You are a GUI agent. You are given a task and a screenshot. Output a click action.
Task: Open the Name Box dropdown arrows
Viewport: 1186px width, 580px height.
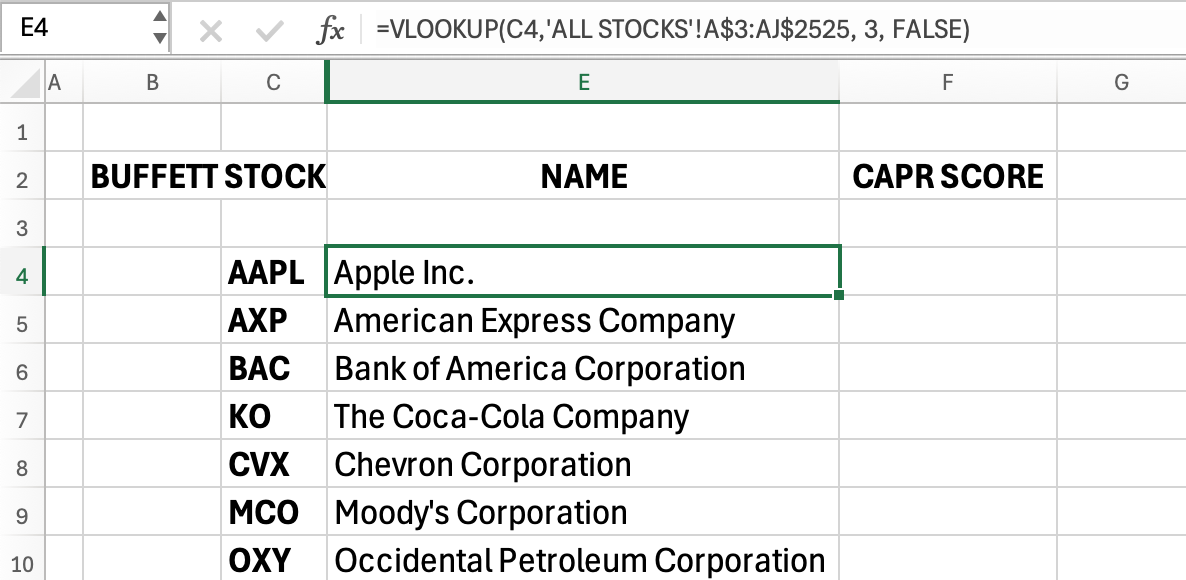(159, 28)
